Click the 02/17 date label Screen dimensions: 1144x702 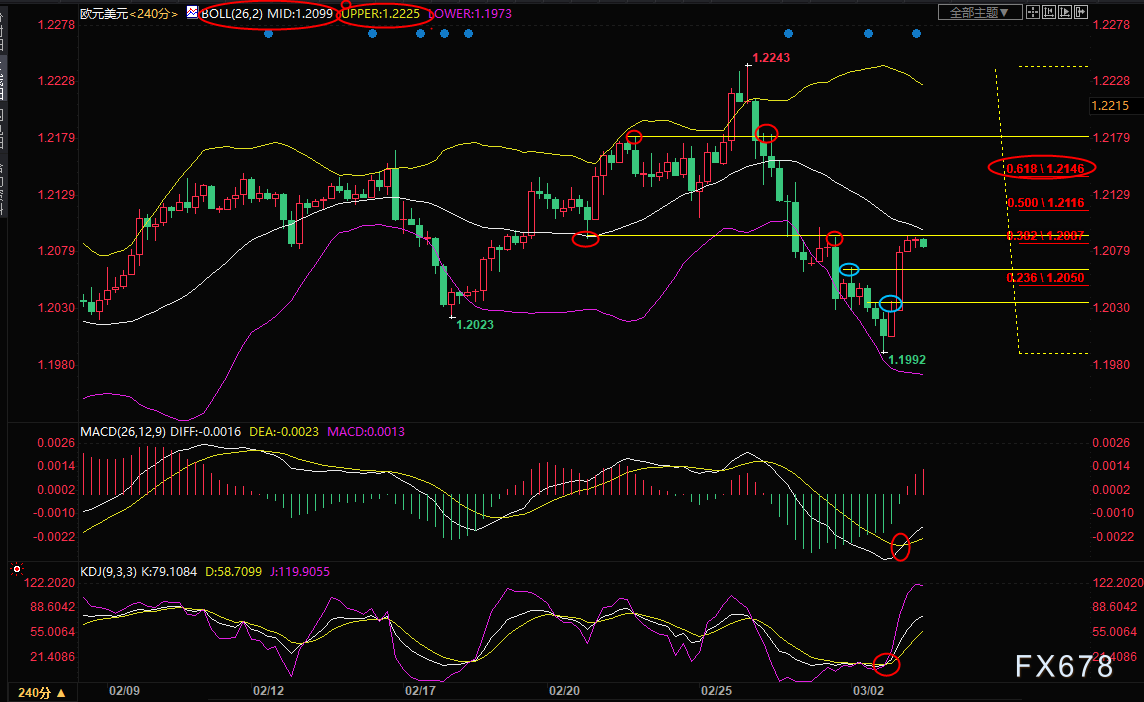point(420,690)
